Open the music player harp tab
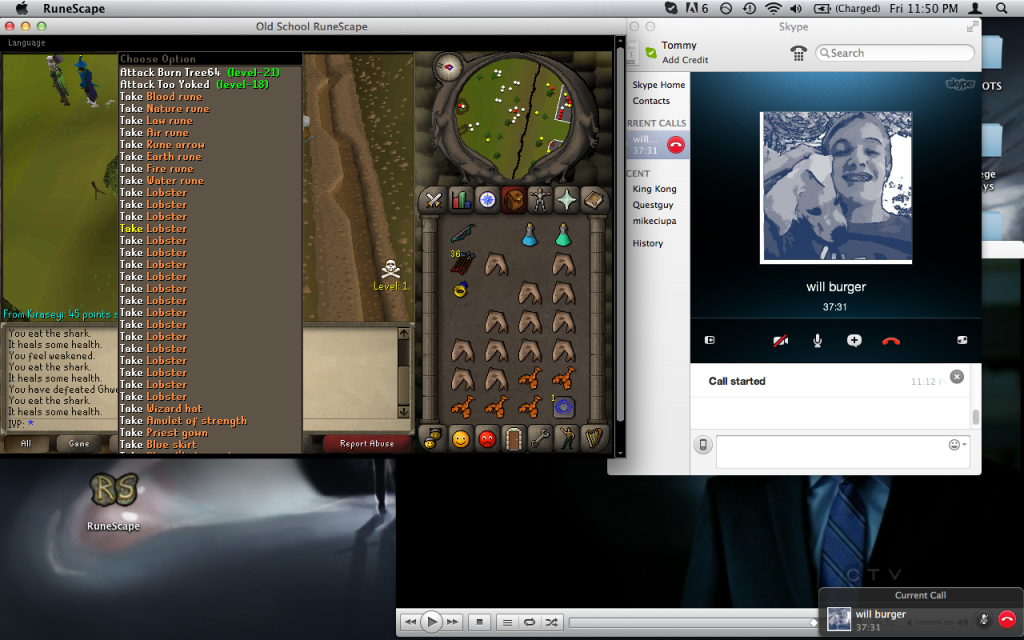Screen dimensions: 1024x640 (x=594, y=438)
